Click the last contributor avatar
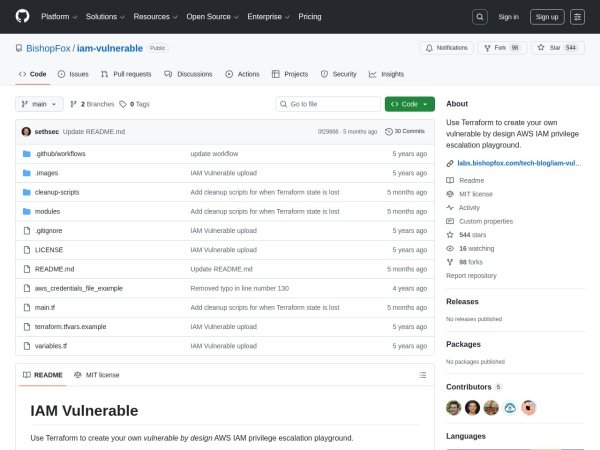 (528, 408)
